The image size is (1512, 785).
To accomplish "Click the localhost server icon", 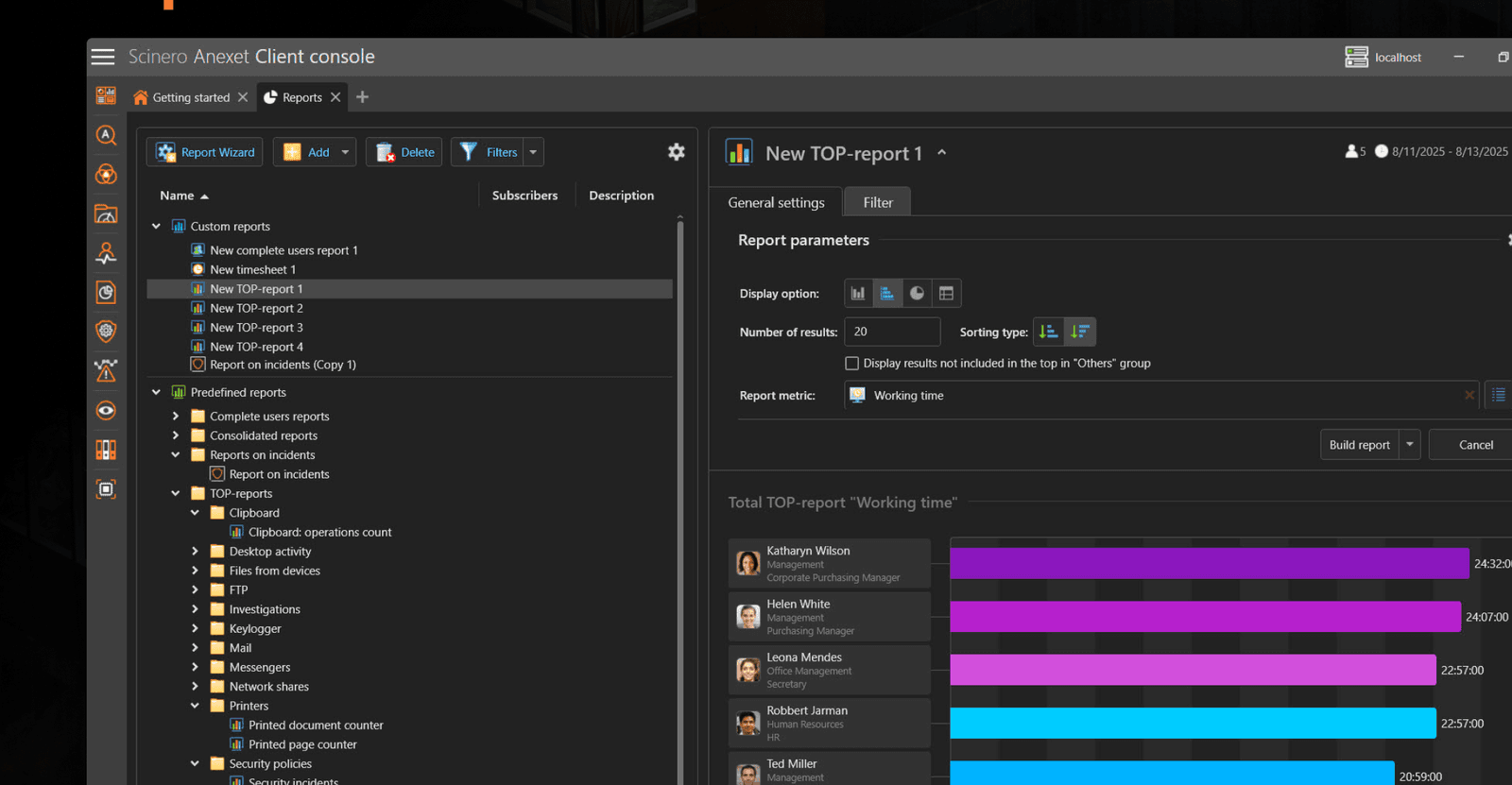I will pyautogui.click(x=1356, y=58).
